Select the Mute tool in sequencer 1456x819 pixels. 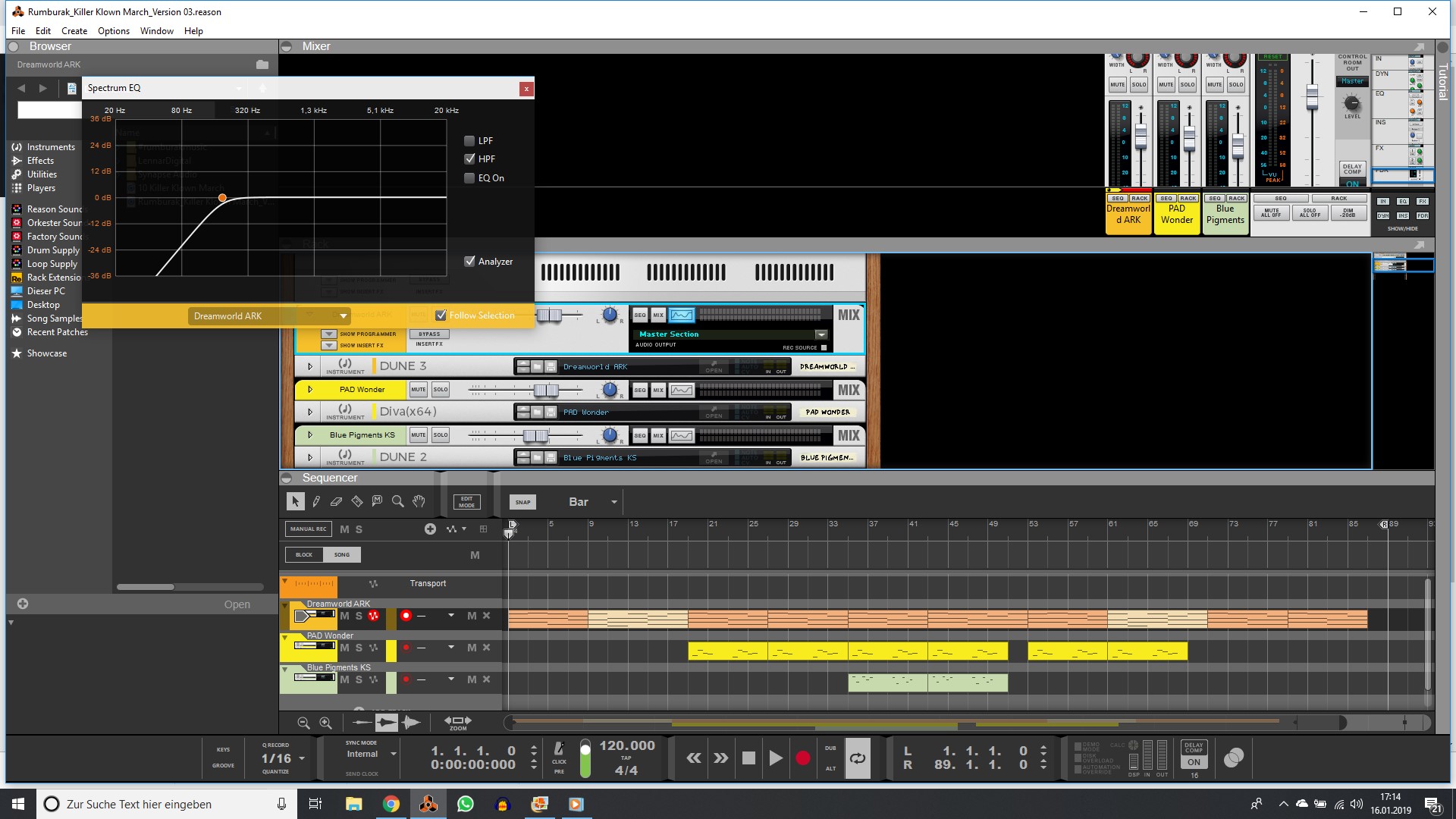pyautogui.click(x=377, y=501)
